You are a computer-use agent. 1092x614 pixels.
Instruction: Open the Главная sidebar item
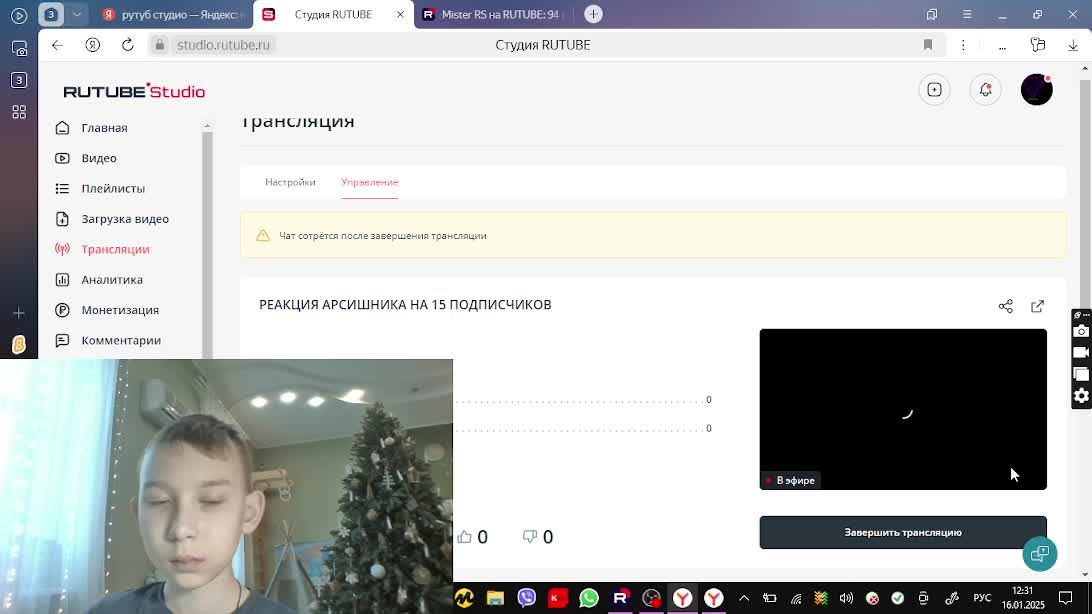tap(104, 128)
